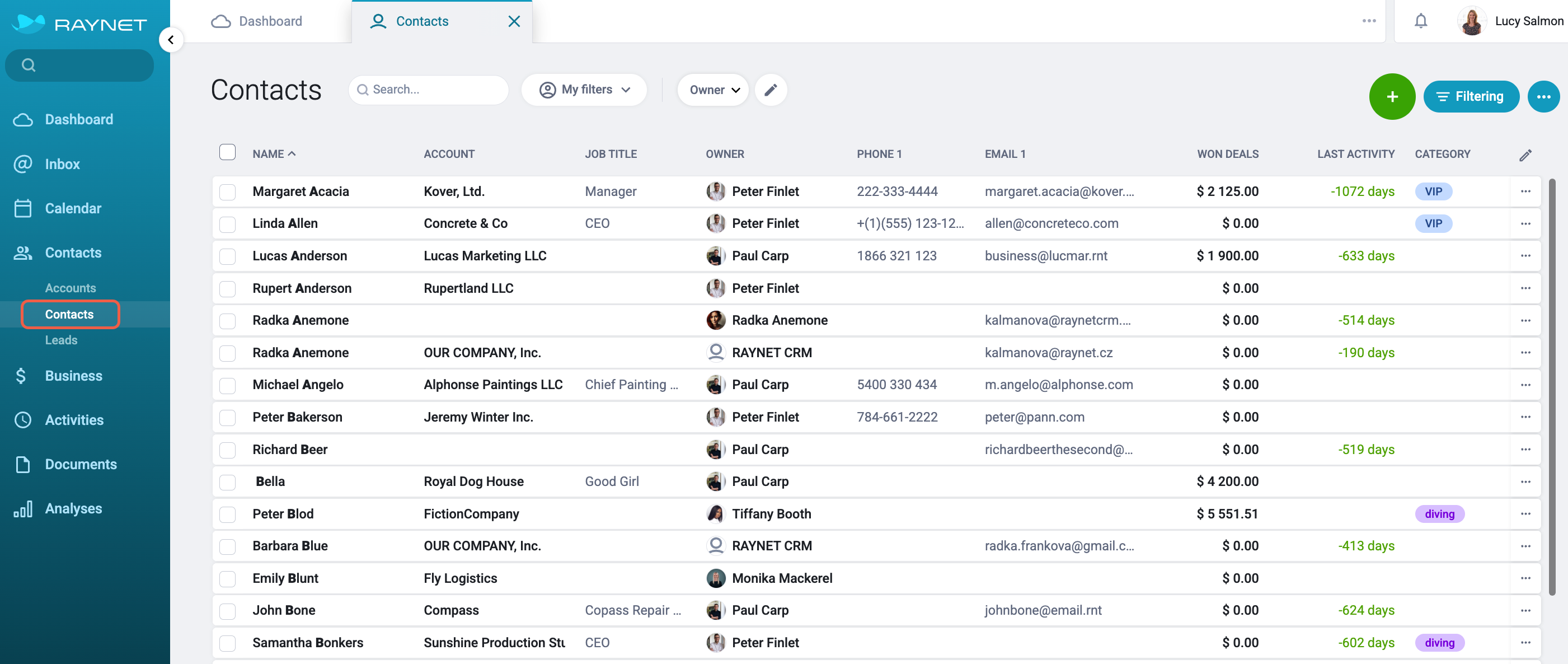1568x664 pixels.
Task: Click the green add contact plus button
Action: (1392, 96)
